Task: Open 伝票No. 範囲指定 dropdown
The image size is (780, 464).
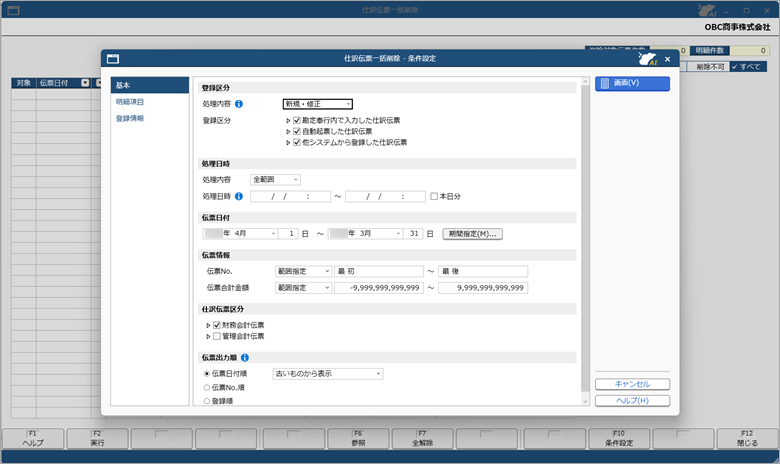Action: click(x=303, y=271)
